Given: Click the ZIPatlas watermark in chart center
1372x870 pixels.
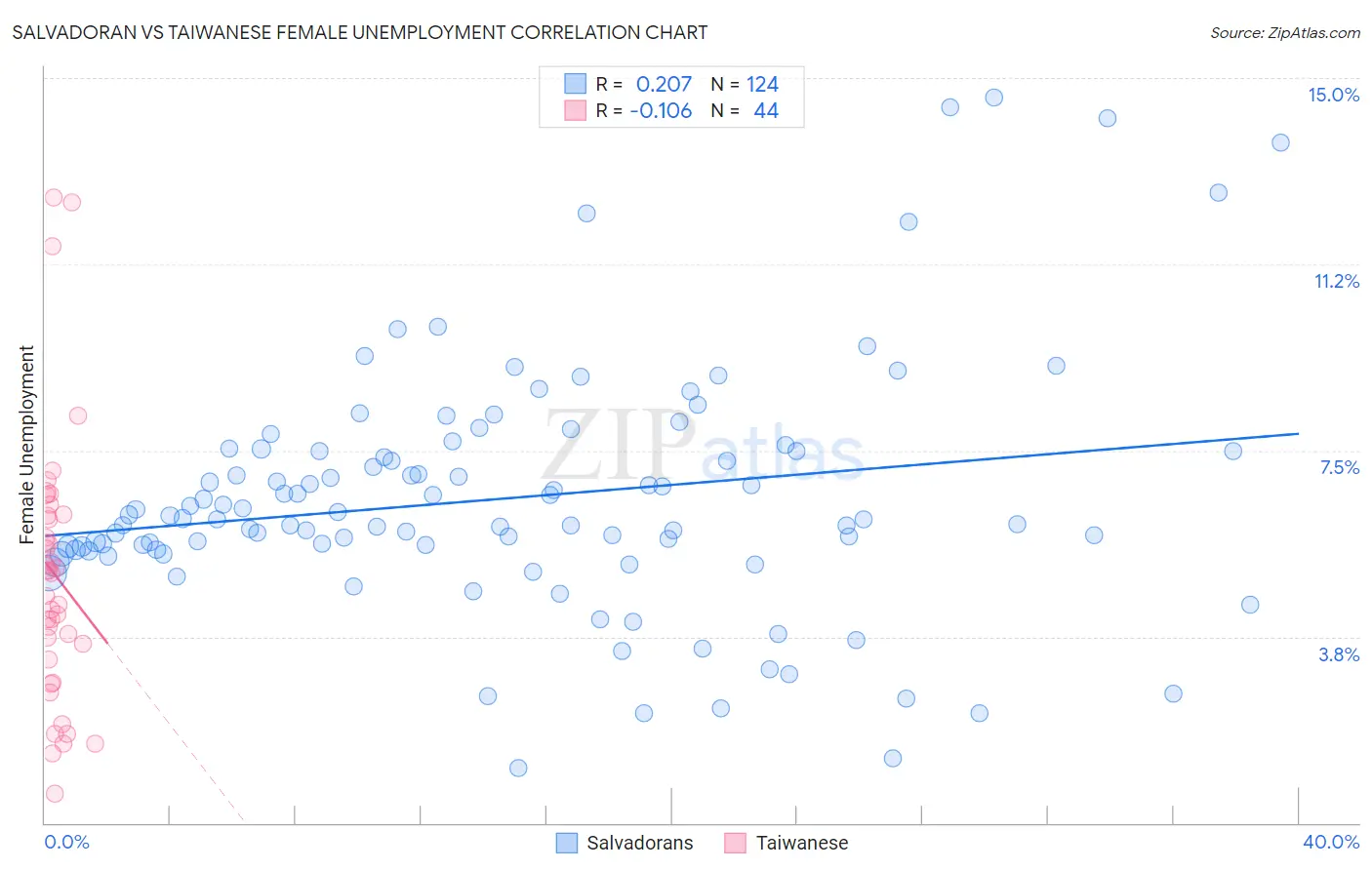Looking at the screenshot, I should (x=703, y=447).
